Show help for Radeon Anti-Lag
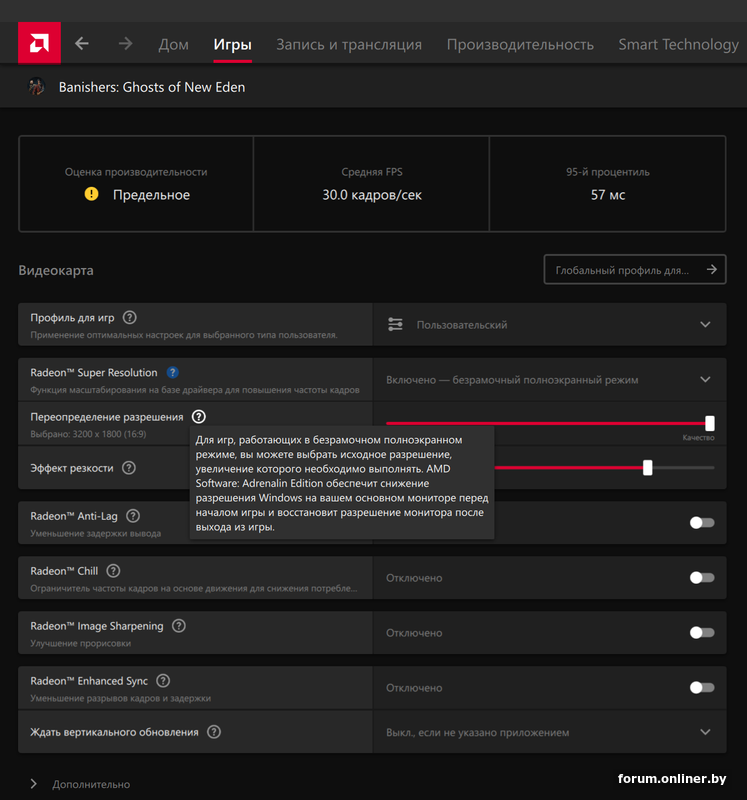This screenshot has width=747, height=800. coord(133,516)
